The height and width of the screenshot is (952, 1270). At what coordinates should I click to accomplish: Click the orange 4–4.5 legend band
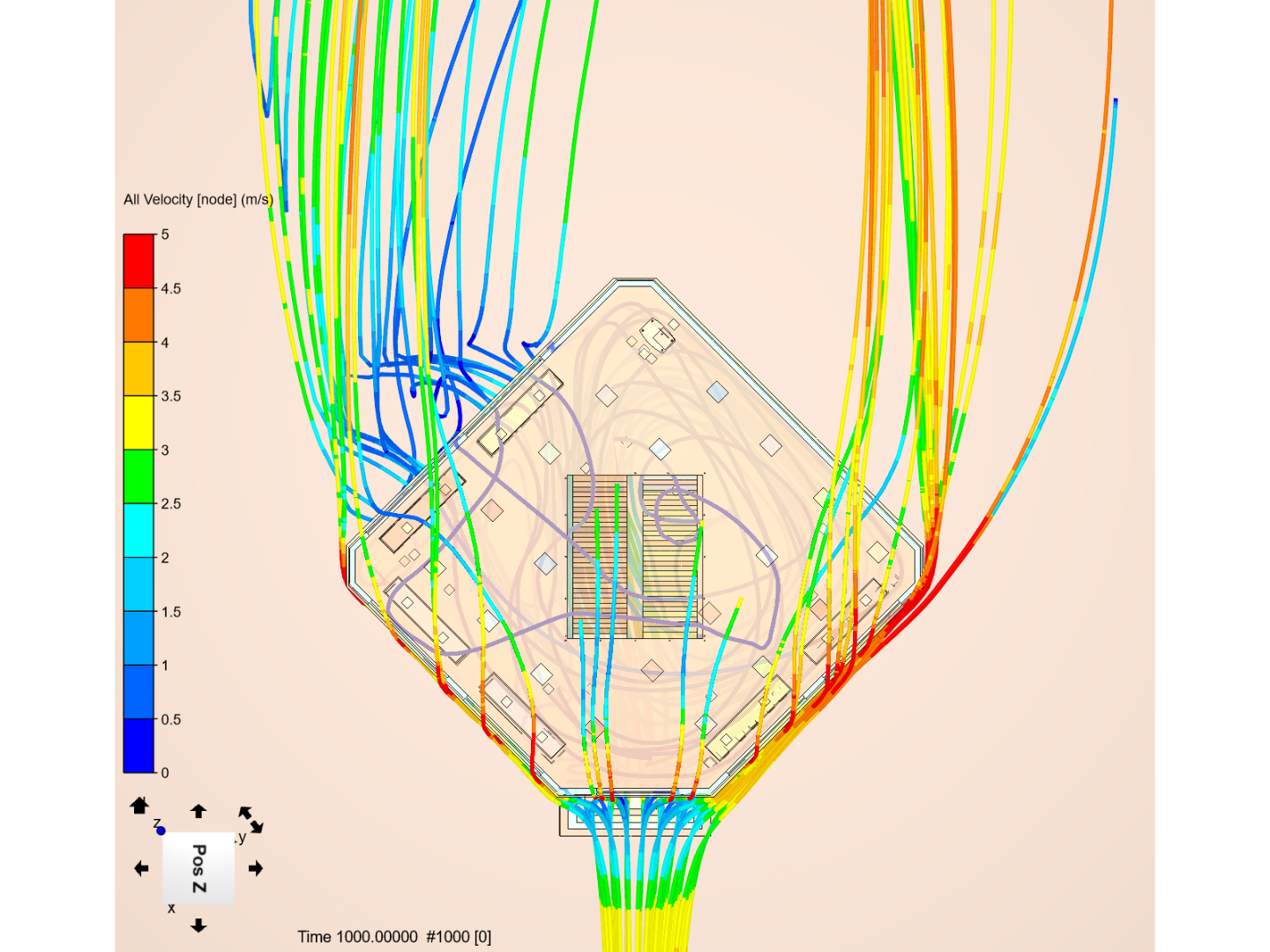[x=138, y=315]
